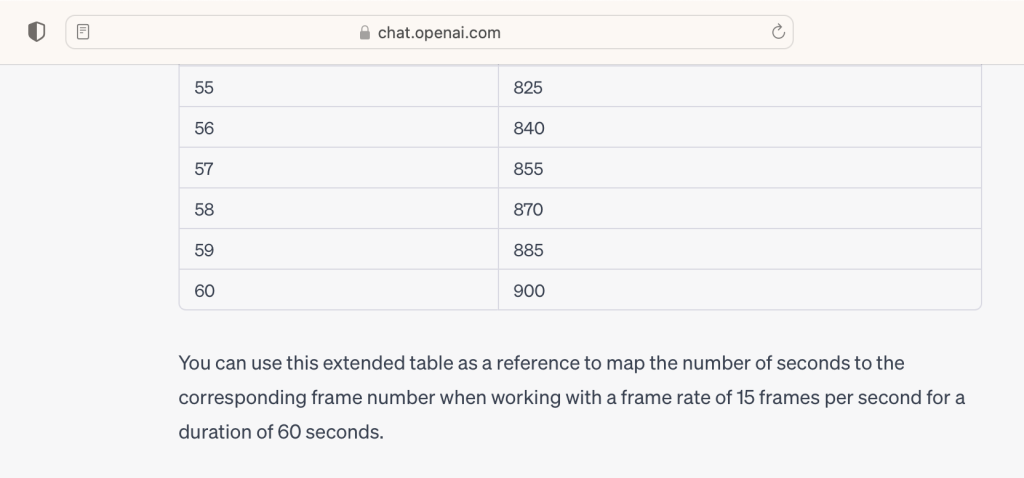The height and width of the screenshot is (478, 1024).
Task: Click the row cell labeled 58
Action: pos(338,208)
